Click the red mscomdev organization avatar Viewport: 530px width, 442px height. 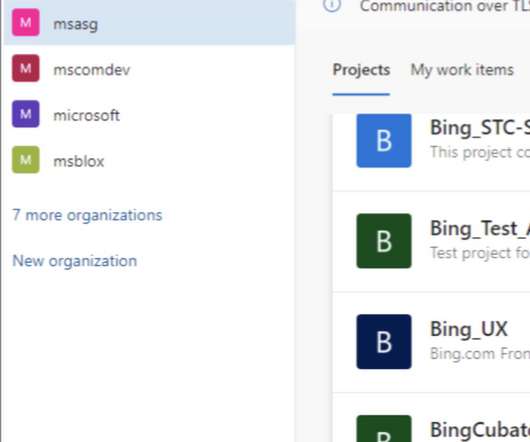click(26, 68)
